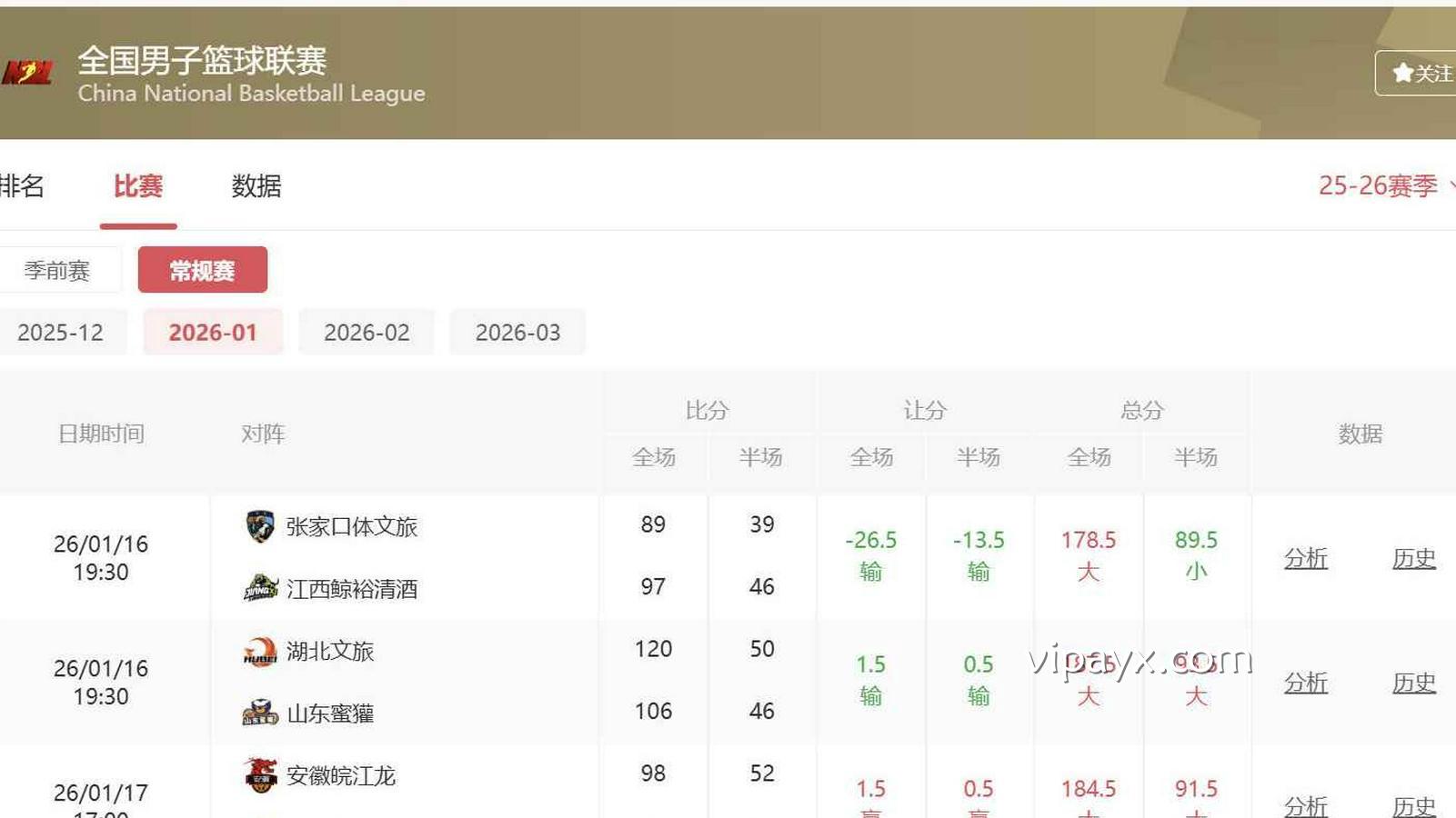Open the 数据 data tab
The image size is (1456, 818).
click(256, 186)
